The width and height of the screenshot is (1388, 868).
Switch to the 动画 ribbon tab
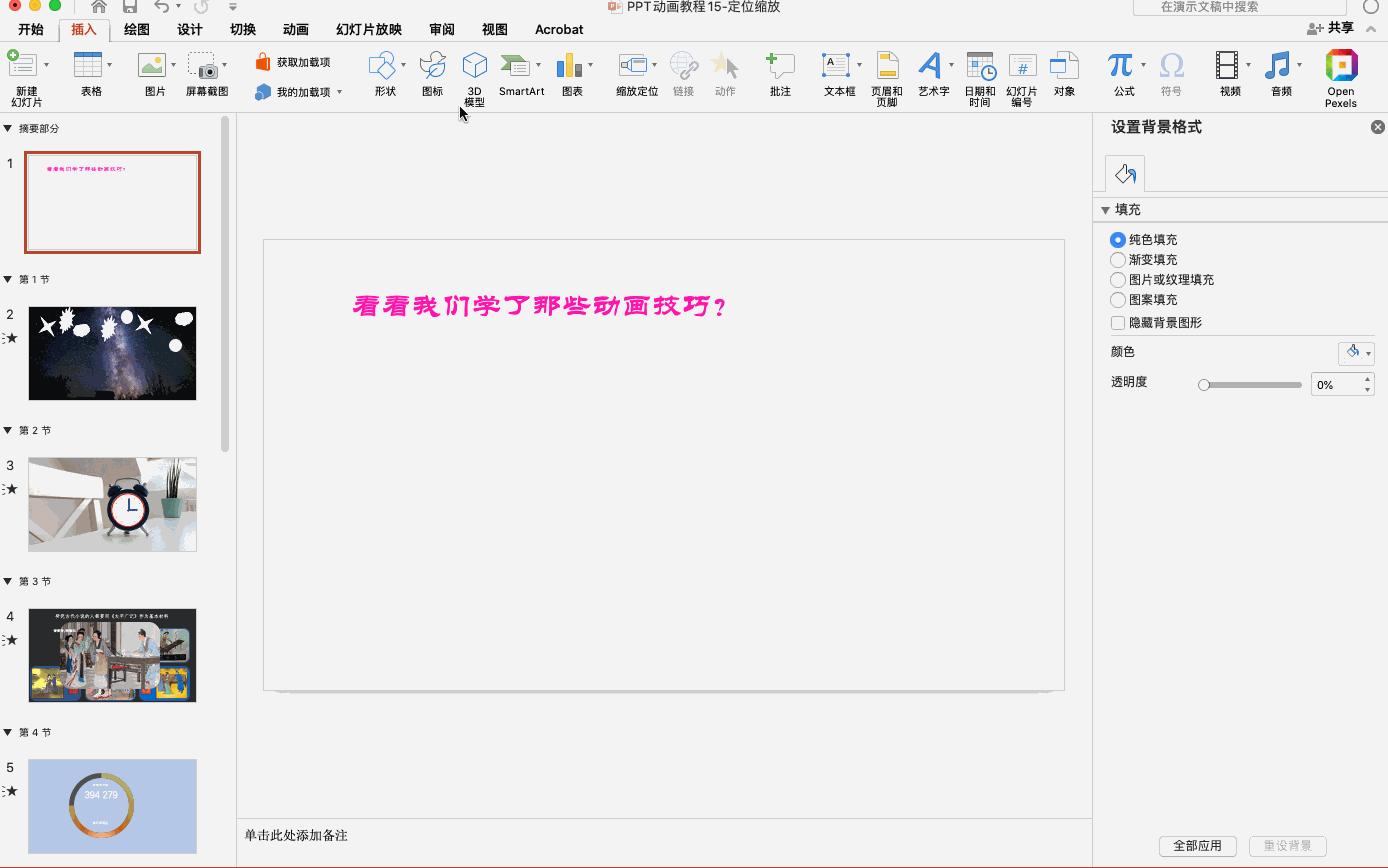(x=295, y=29)
